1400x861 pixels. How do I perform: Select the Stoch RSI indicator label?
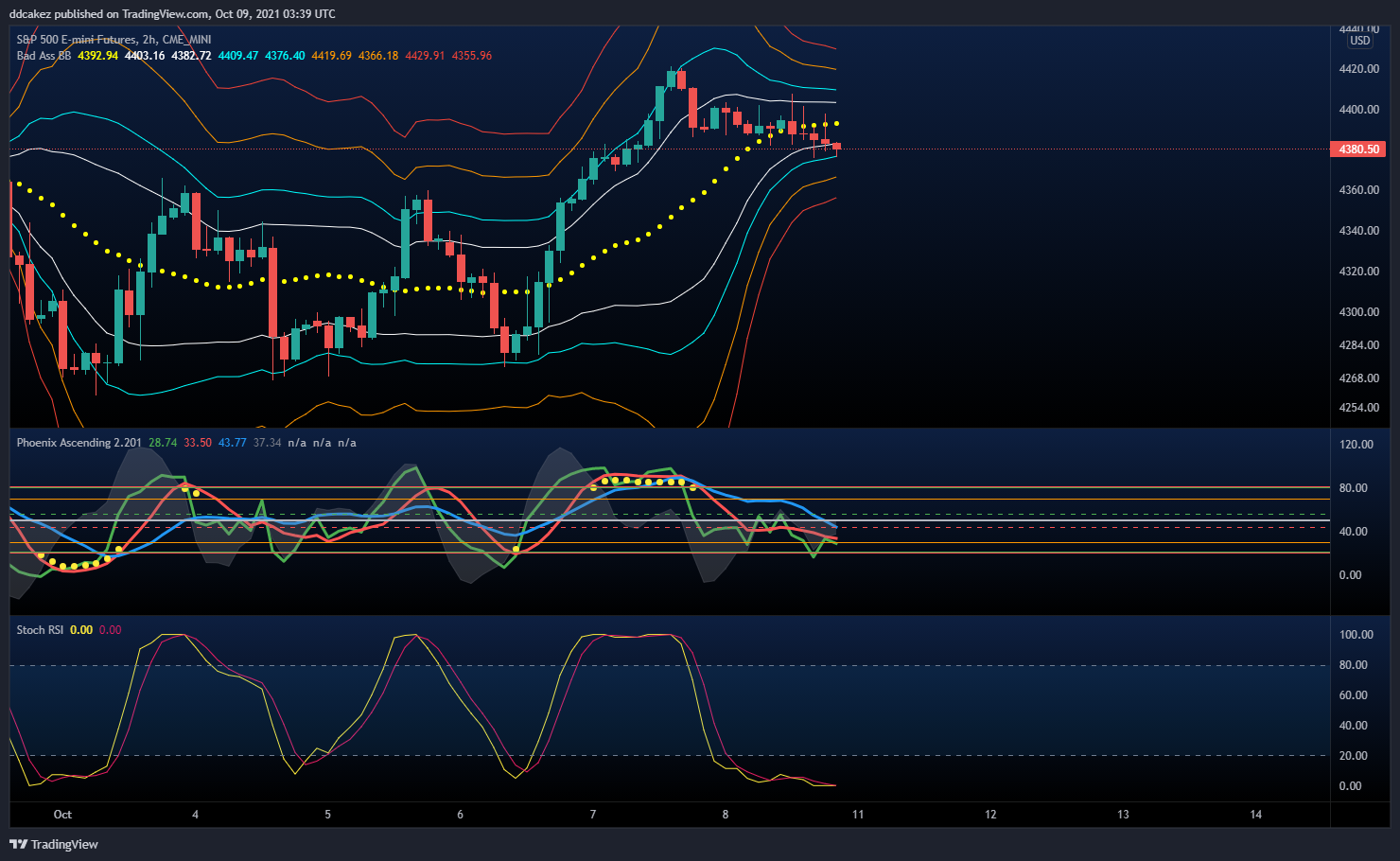(40, 630)
